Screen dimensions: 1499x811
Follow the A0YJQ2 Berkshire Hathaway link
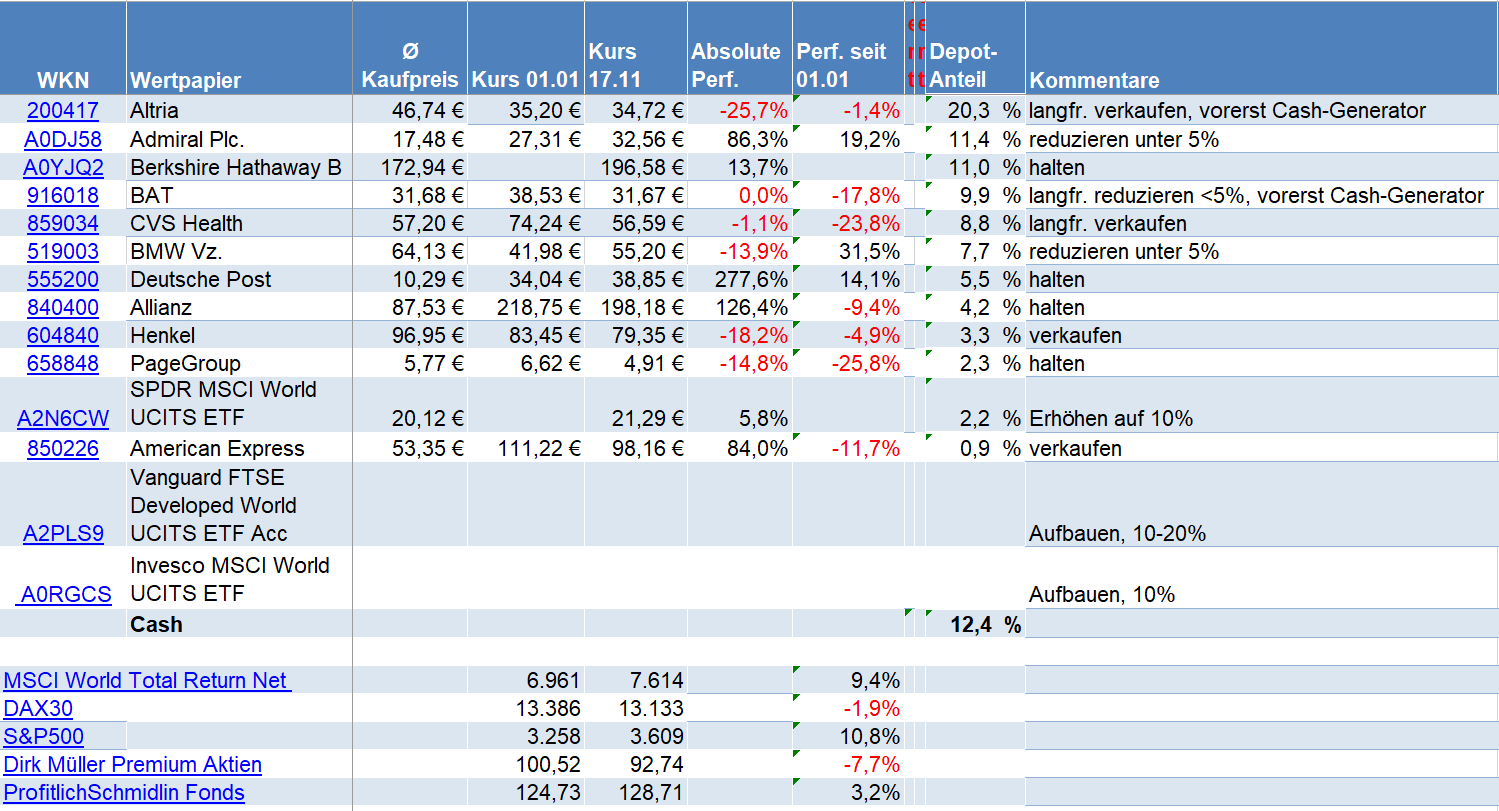tap(63, 167)
